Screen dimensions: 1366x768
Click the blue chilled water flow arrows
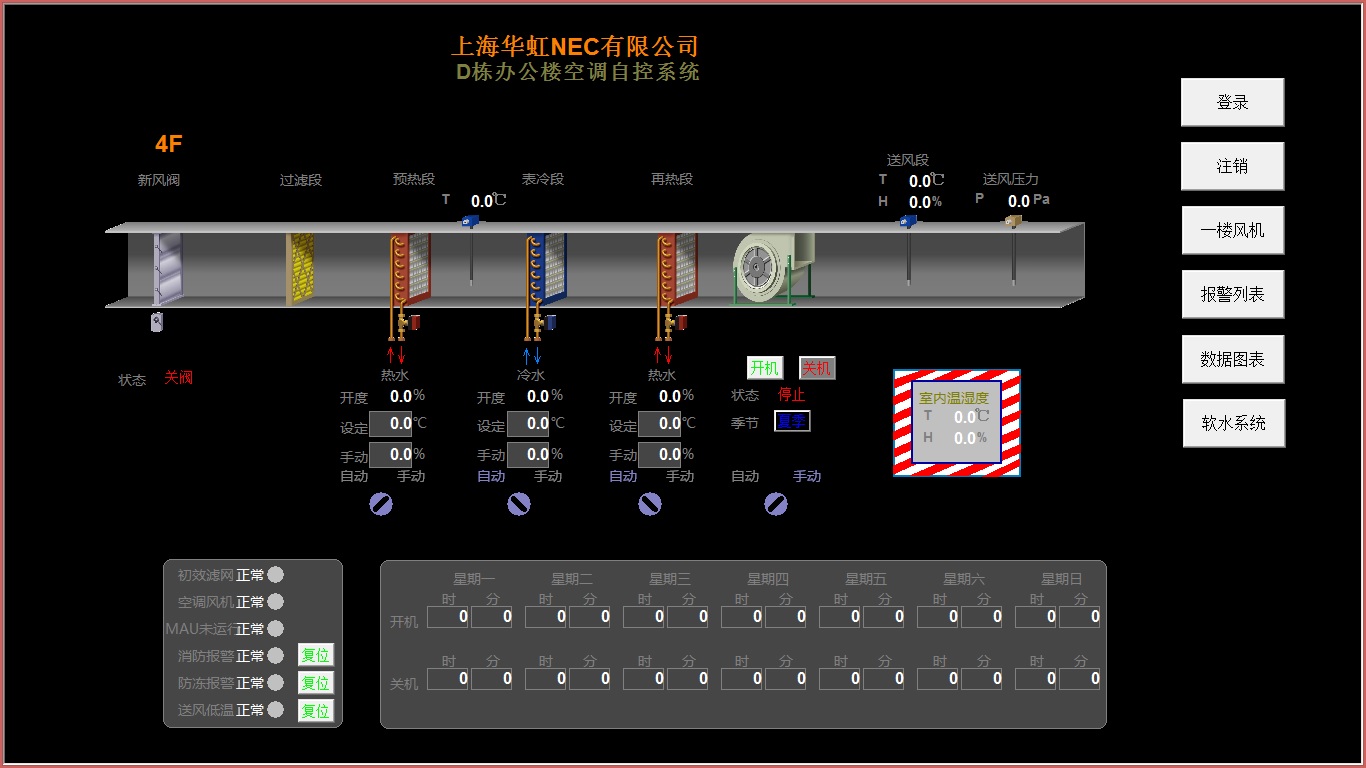532,355
